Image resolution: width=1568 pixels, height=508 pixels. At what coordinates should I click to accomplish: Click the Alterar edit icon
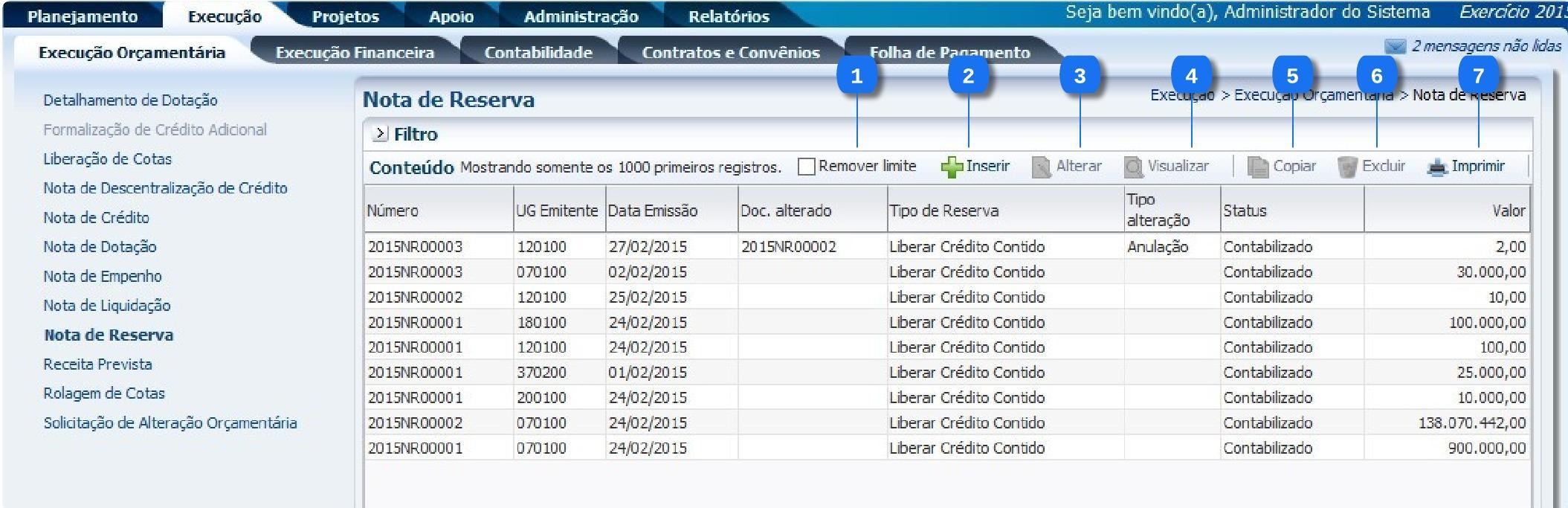1041,167
